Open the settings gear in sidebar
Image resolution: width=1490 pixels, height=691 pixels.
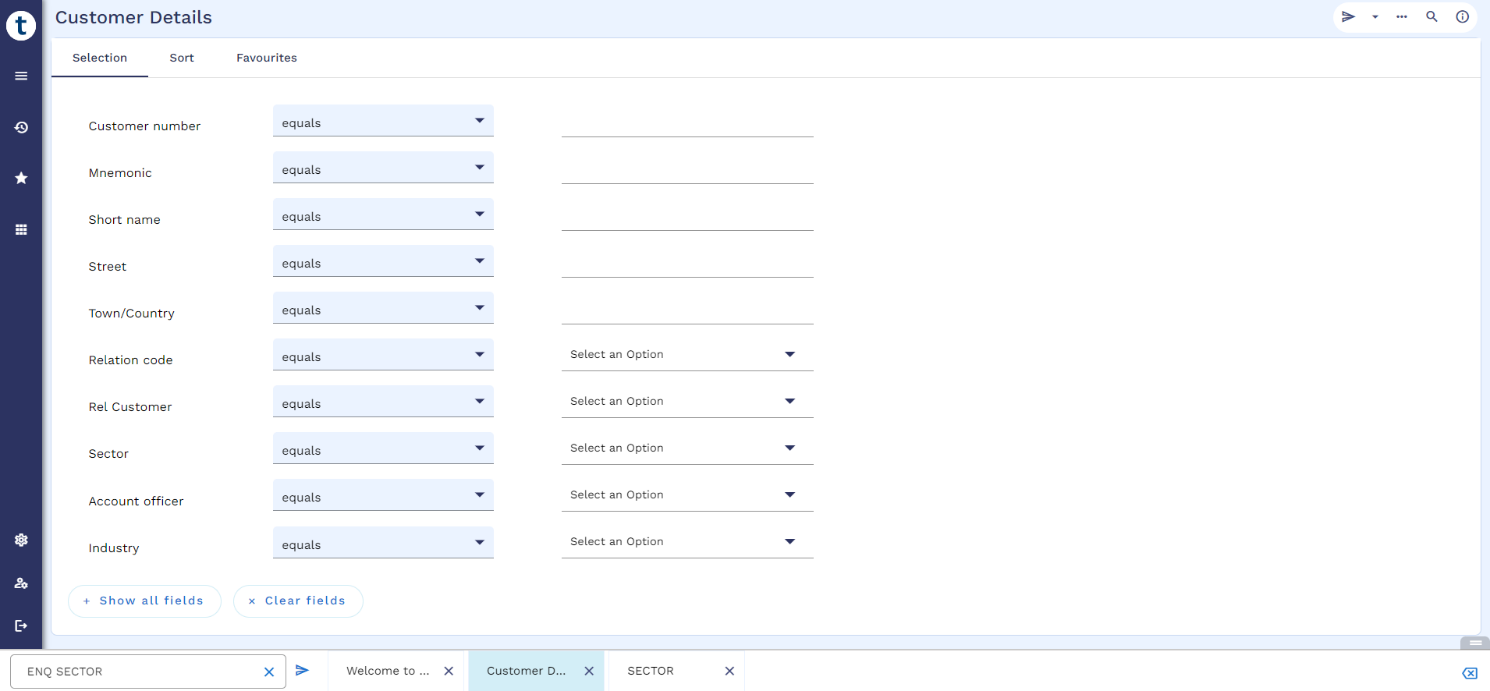(x=21, y=540)
